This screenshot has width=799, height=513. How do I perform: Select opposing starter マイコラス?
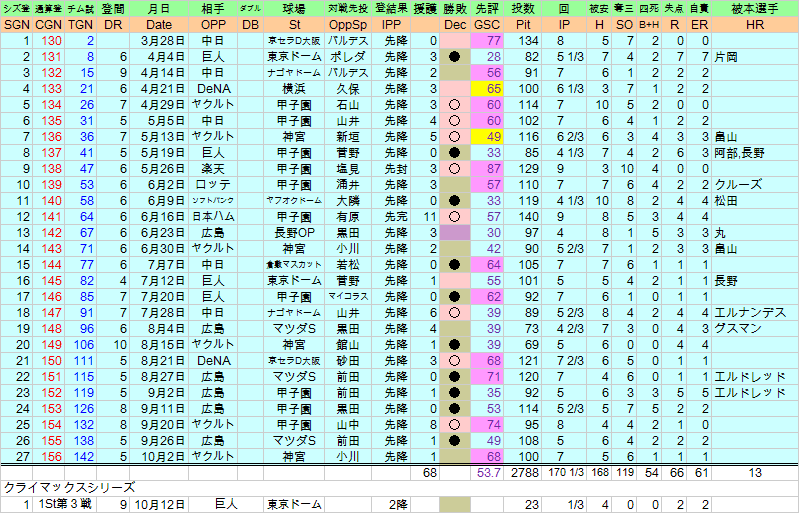pos(348,296)
